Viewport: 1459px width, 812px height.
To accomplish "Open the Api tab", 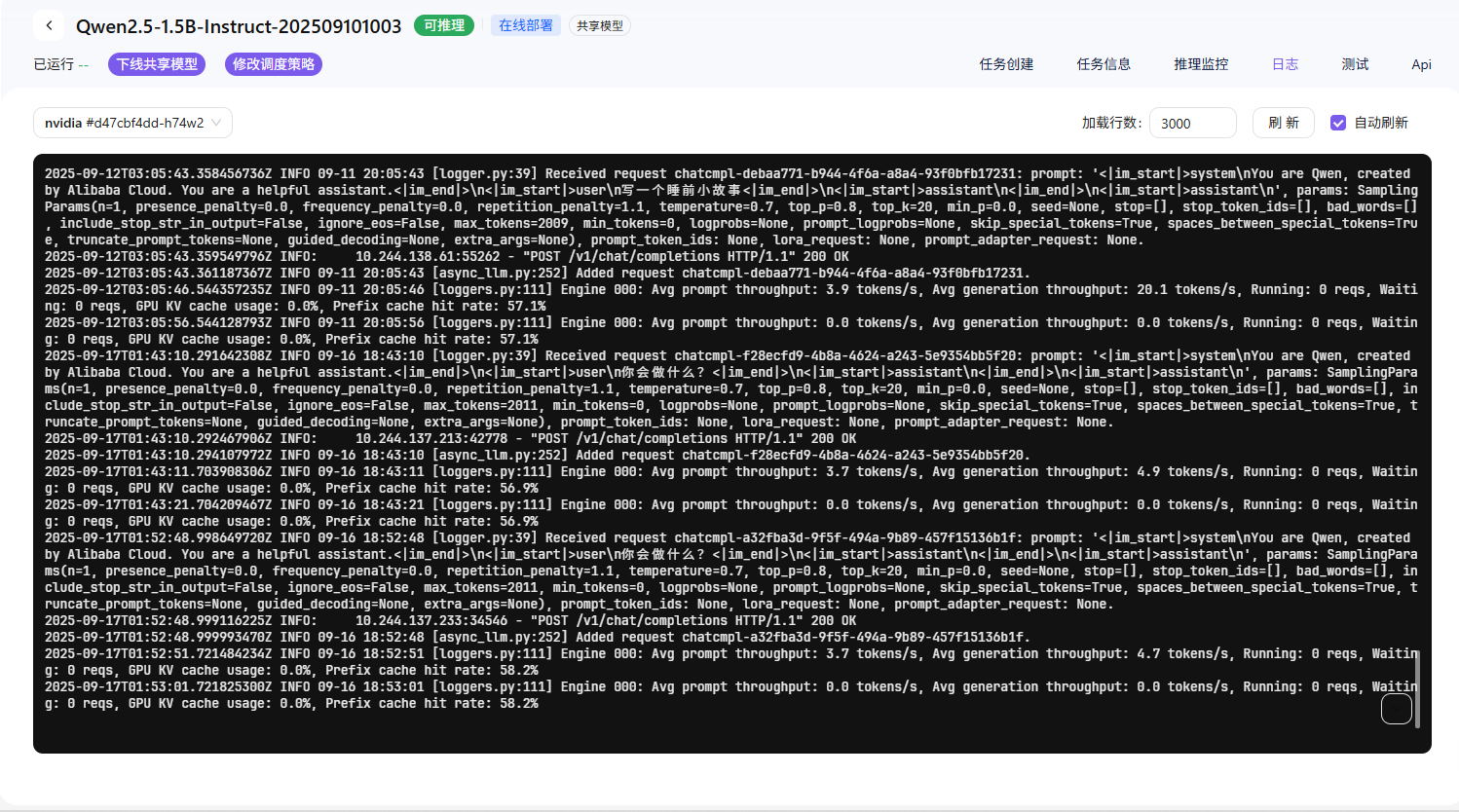I will point(1421,64).
